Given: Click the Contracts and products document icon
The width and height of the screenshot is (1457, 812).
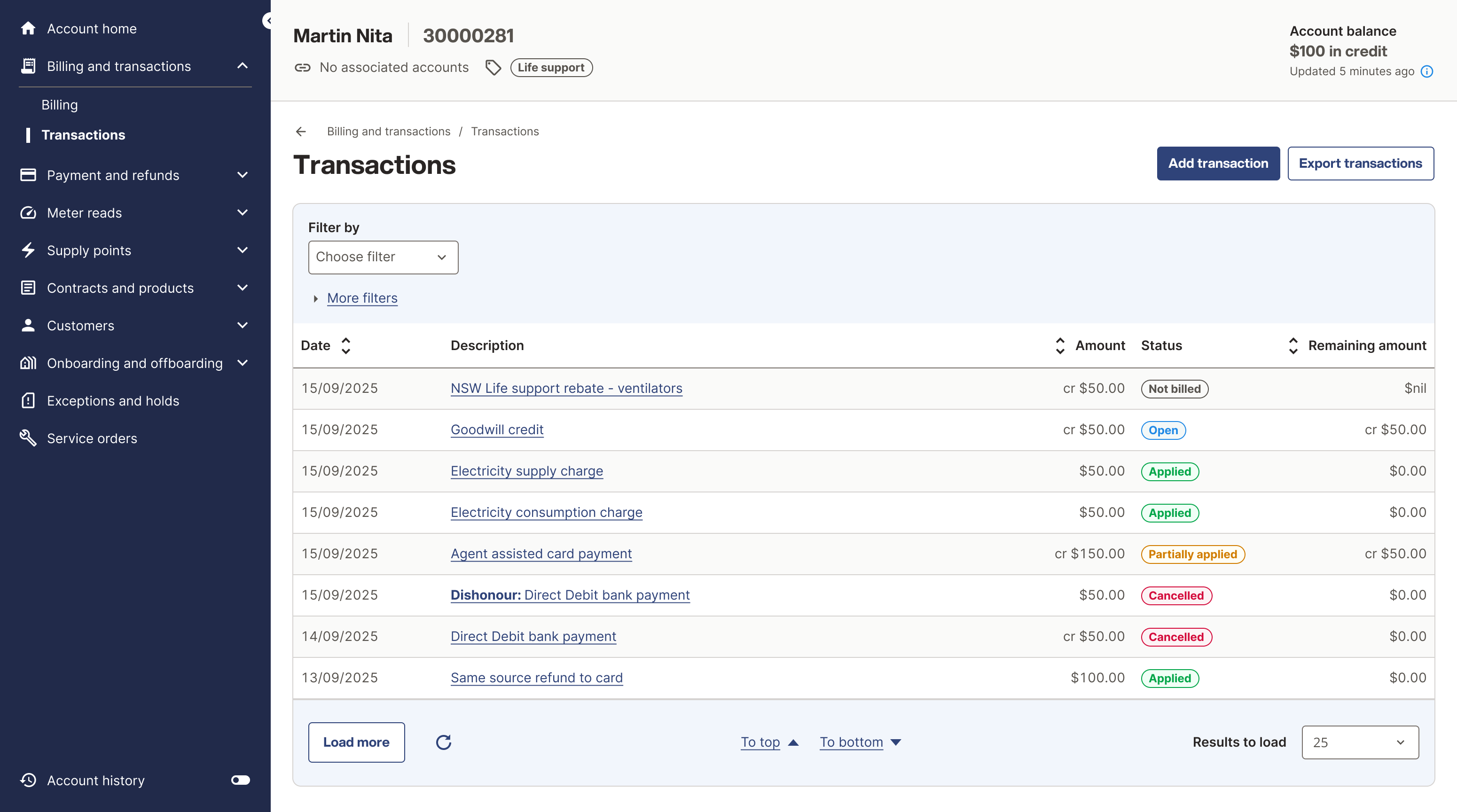Looking at the screenshot, I should (x=28, y=288).
